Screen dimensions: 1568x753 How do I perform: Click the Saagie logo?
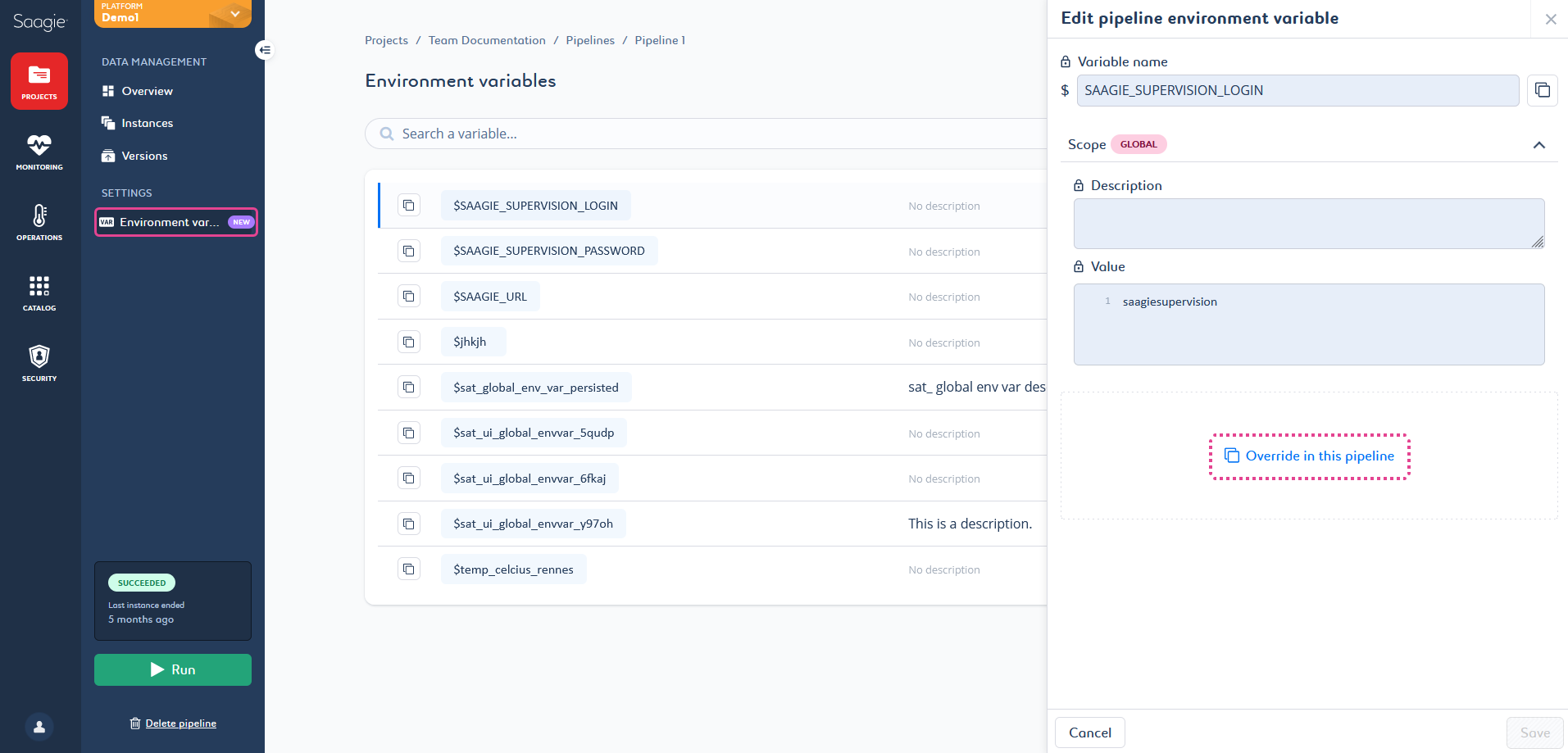(x=39, y=22)
